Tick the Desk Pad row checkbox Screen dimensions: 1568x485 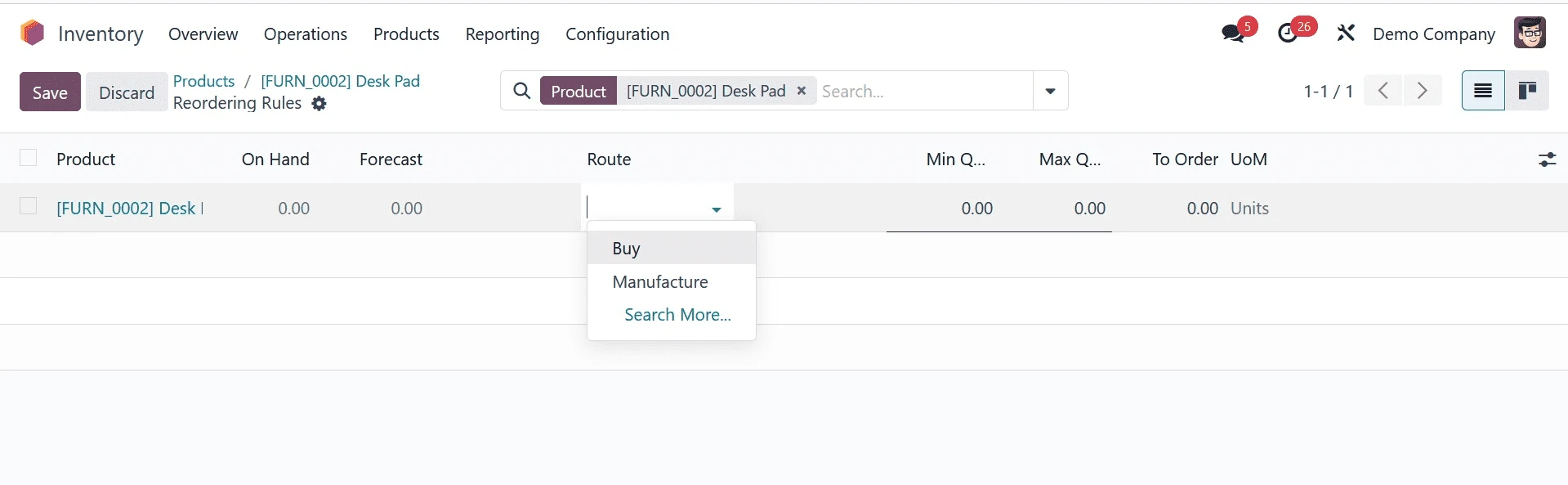coord(29,206)
